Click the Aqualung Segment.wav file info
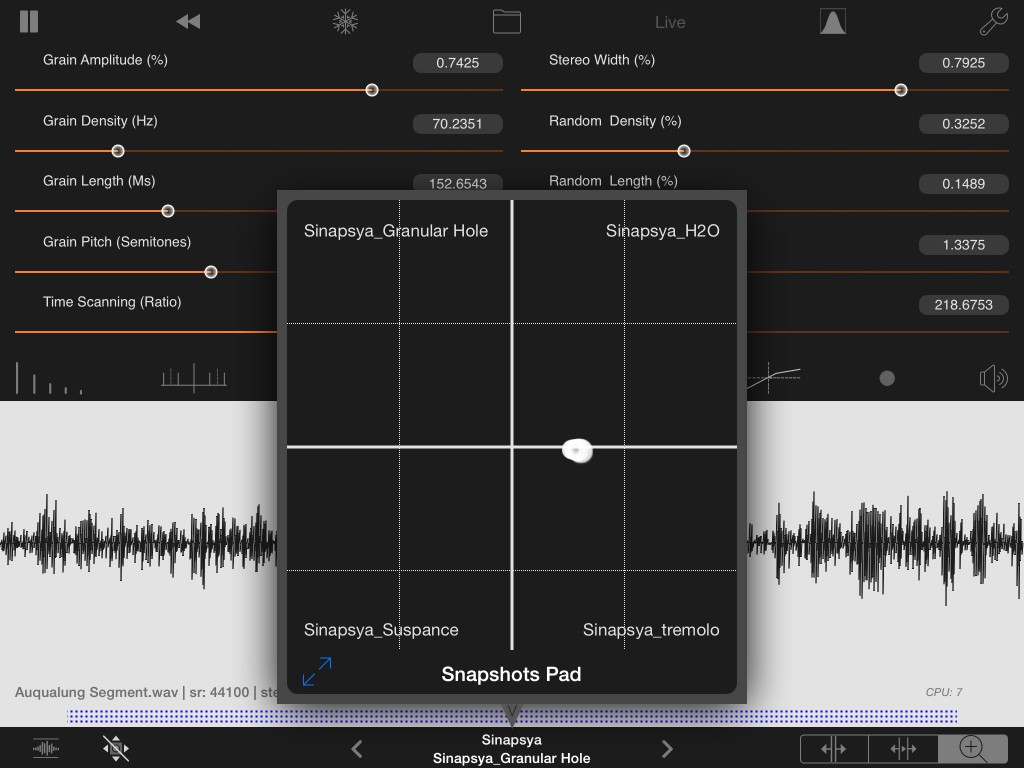This screenshot has height=768, width=1024. [x=146, y=692]
